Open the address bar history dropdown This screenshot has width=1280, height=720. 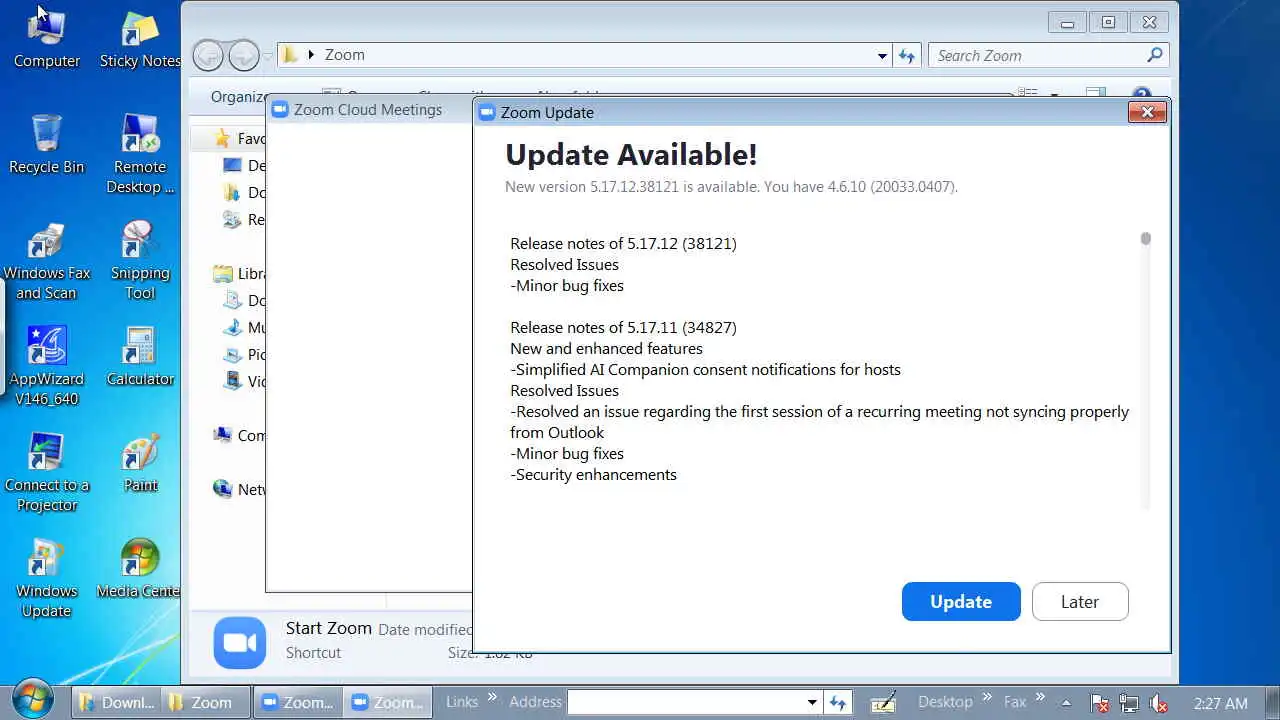point(881,56)
